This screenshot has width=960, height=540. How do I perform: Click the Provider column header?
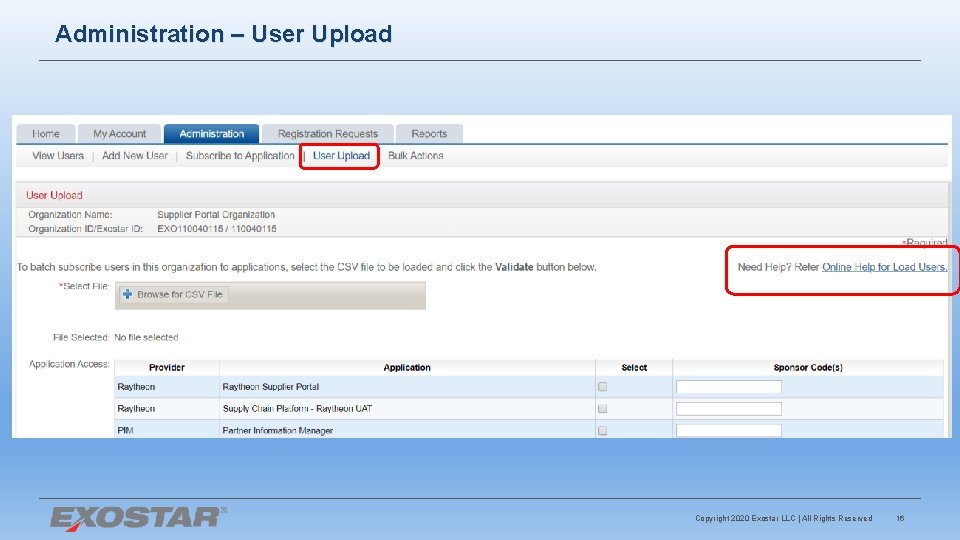[167, 367]
